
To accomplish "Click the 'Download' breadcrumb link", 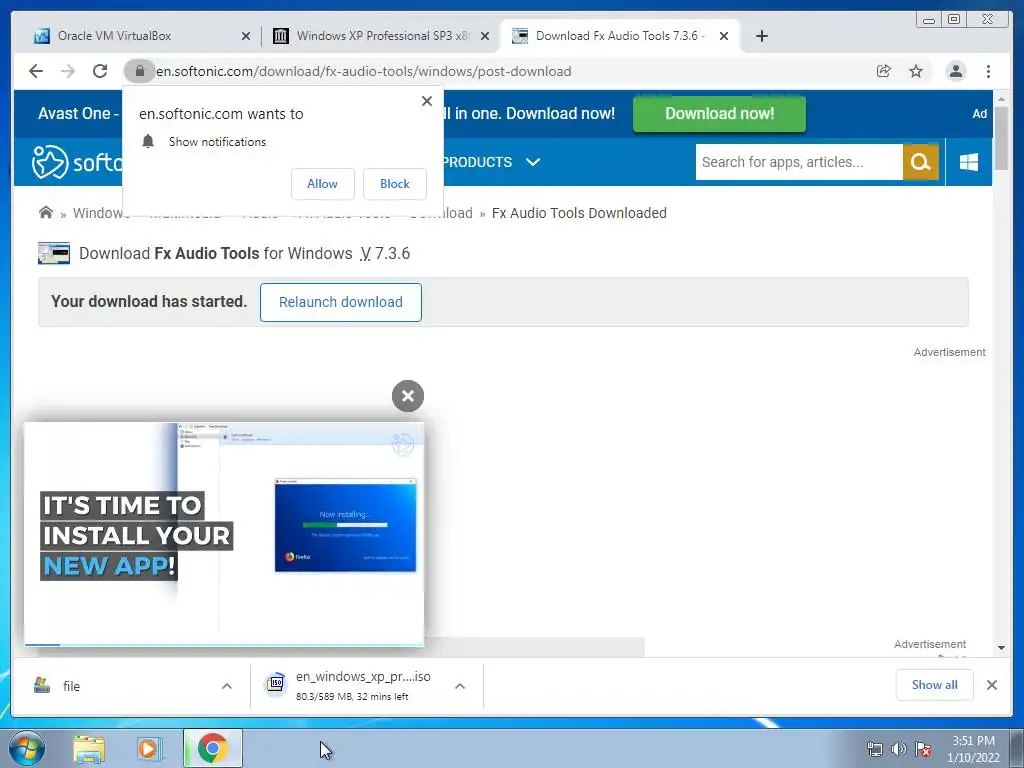I will coord(441,213).
